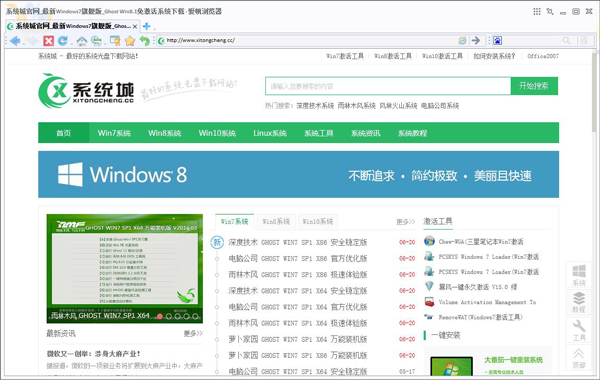Click hot search 电脑公司系统
Image resolution: width=600 pixels, height=380 pixels.
440,106
